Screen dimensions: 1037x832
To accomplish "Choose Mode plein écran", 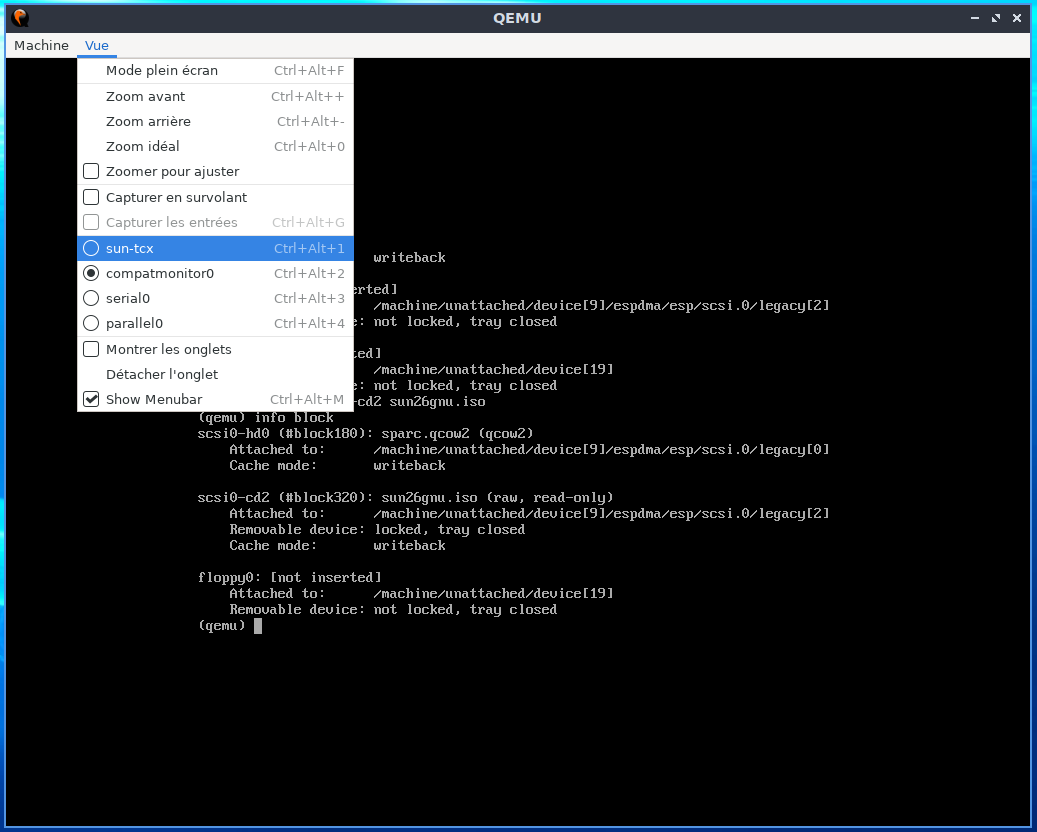I will point(216,71).
